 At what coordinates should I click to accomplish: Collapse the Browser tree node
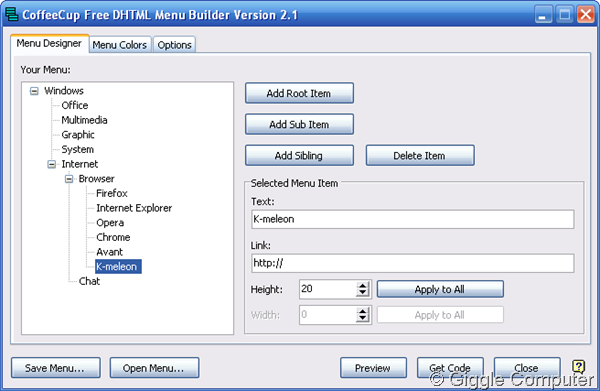tap(69, 179)
